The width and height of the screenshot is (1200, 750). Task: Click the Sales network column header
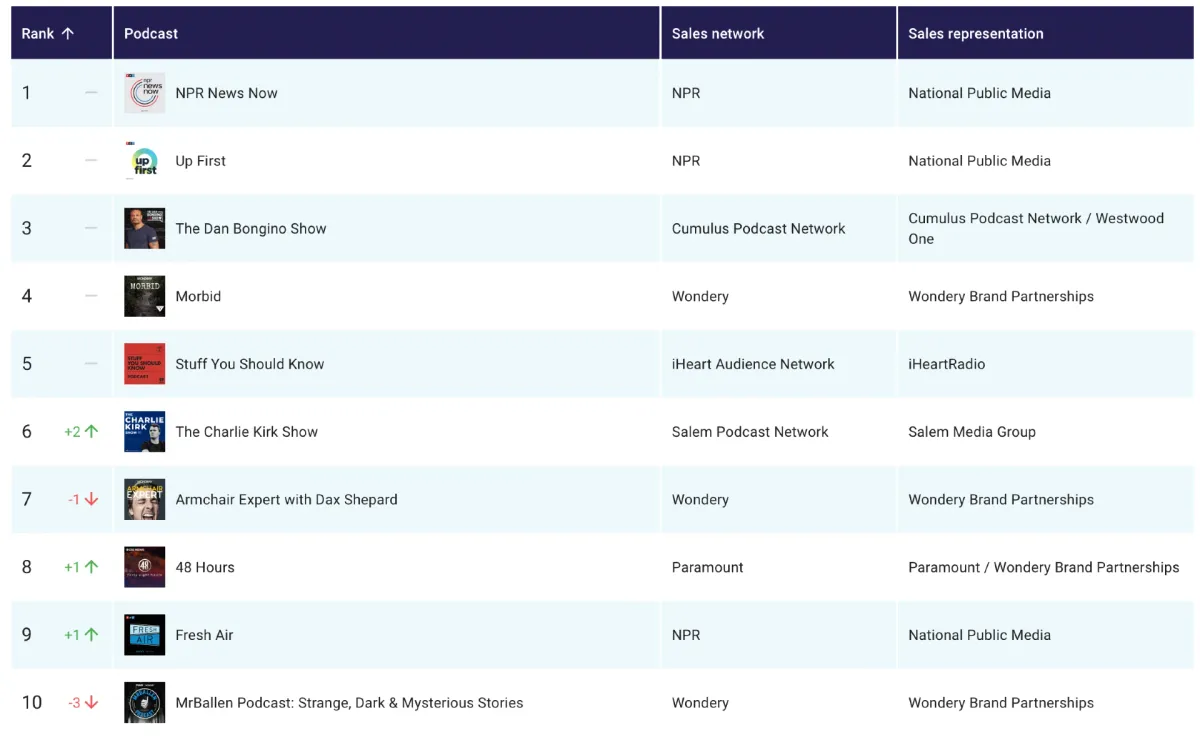coord(718,32)
